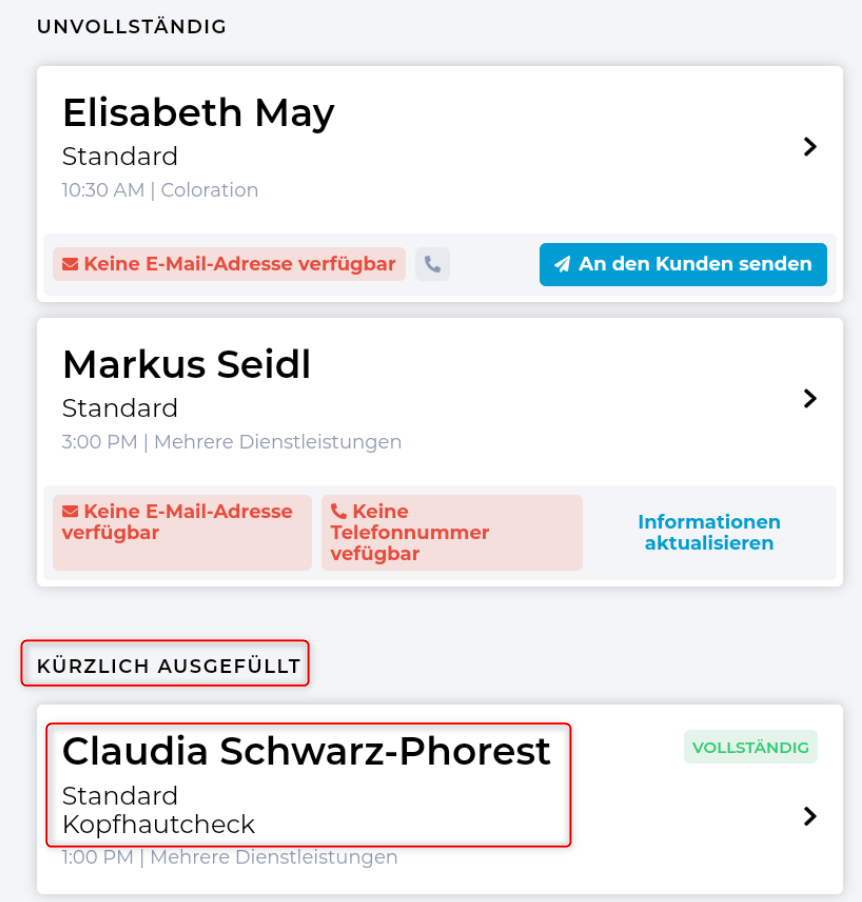The image size is (862, 902).
Task: Click the 10:30 AM Coloration appointment line
Action: 160,190
